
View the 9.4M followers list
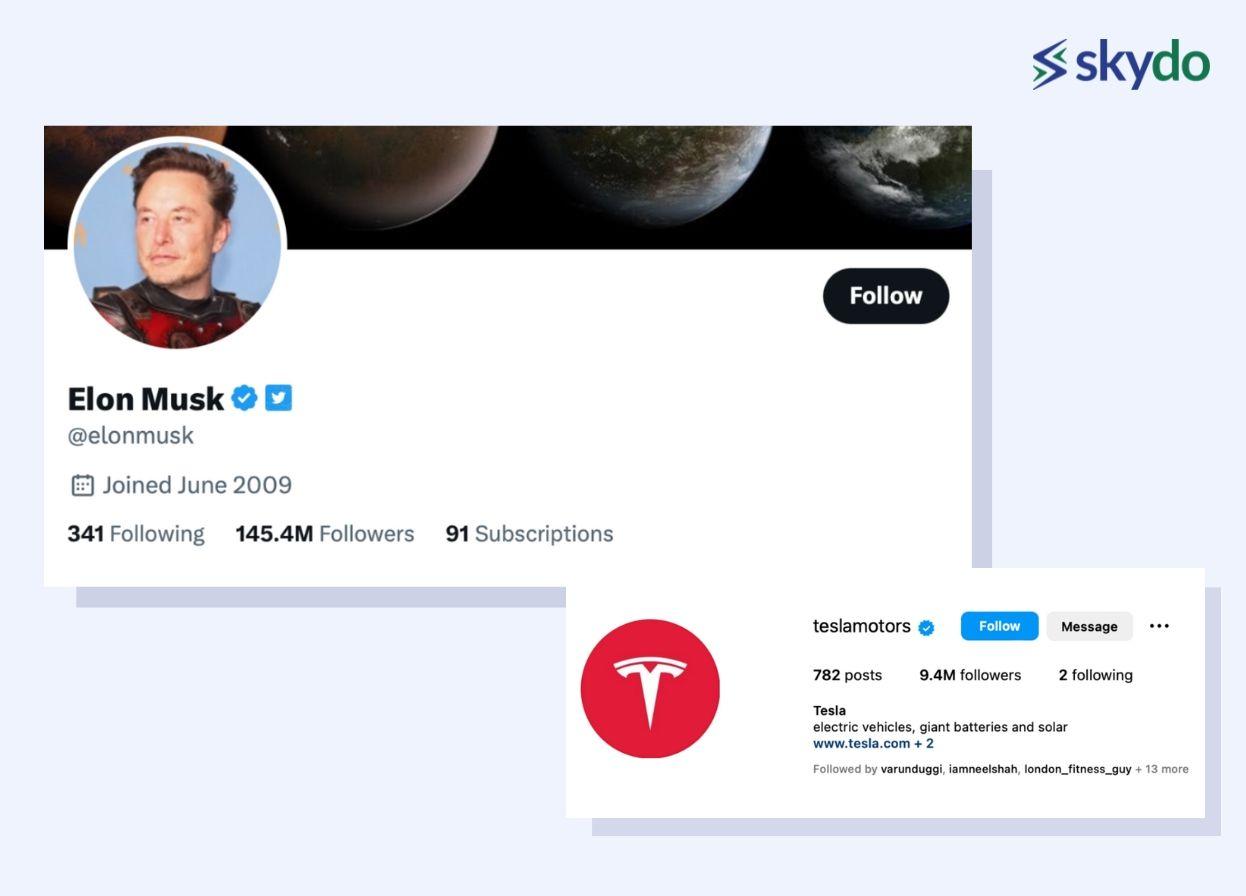pyautogui.click(x=970, y=675)
